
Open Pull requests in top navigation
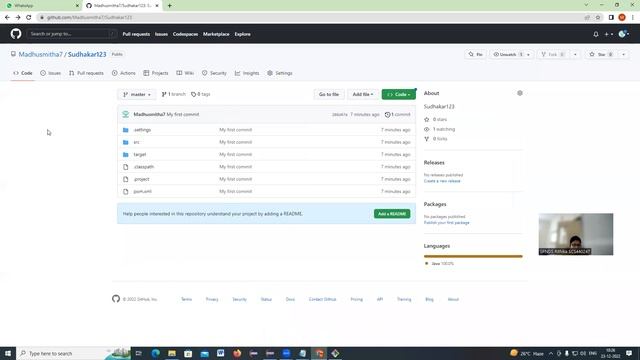136,34
